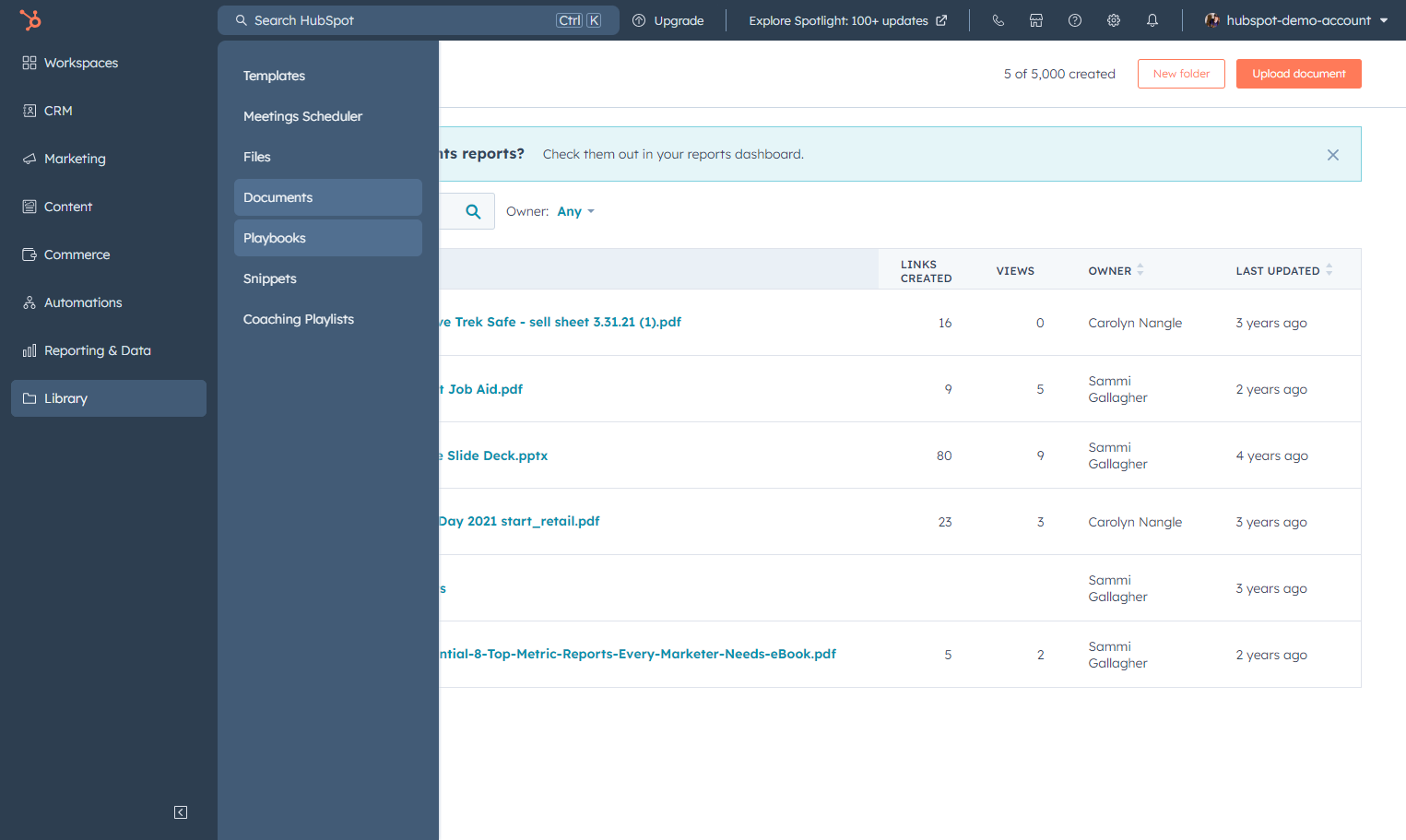This screenshot has height=840, width=1406.
Task: Open the Slide Deck.pptx document
Action: click(493, 455)
